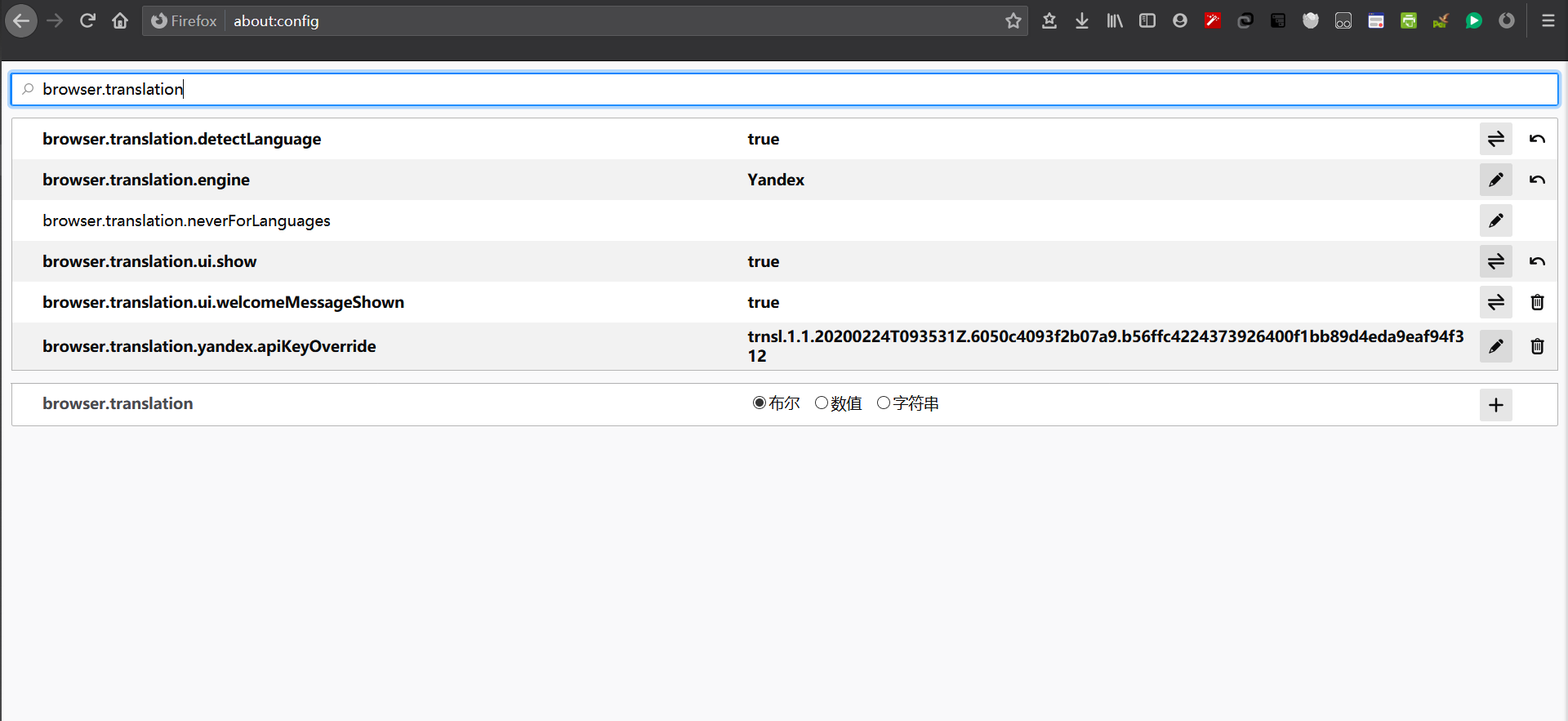Click the trnsl.1.1 API key value
Viewport: 1568px width, 721px height.
[1106, 346]
